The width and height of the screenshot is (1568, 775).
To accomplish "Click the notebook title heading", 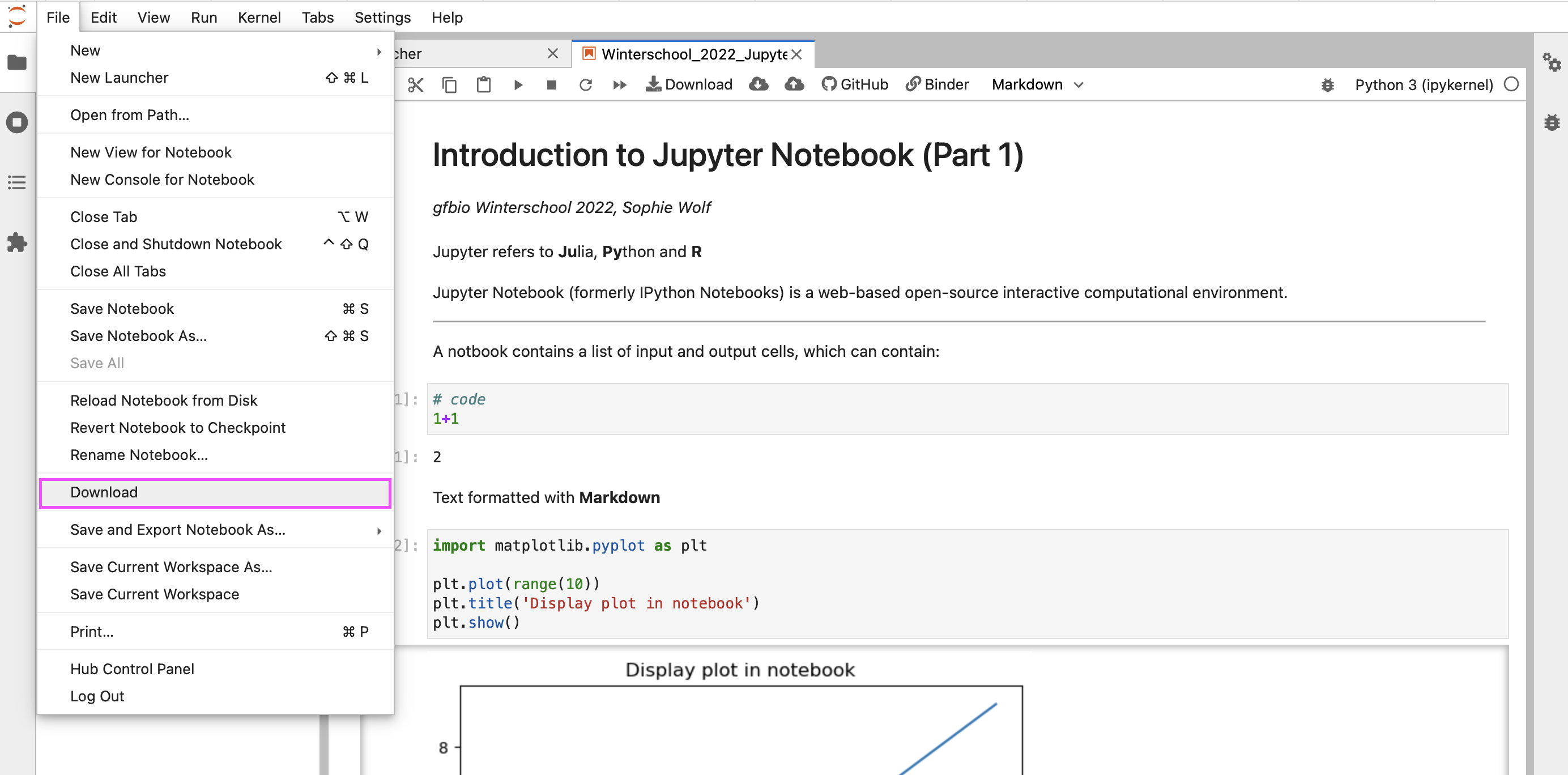I will pyautogui.click(x=727, y=155).
